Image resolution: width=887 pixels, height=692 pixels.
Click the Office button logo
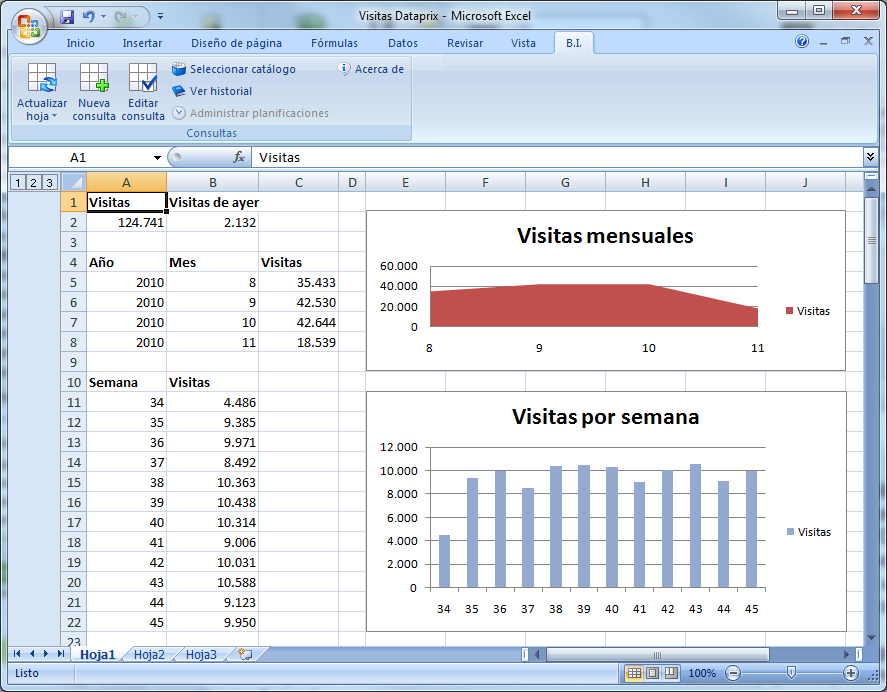point(28,25)
